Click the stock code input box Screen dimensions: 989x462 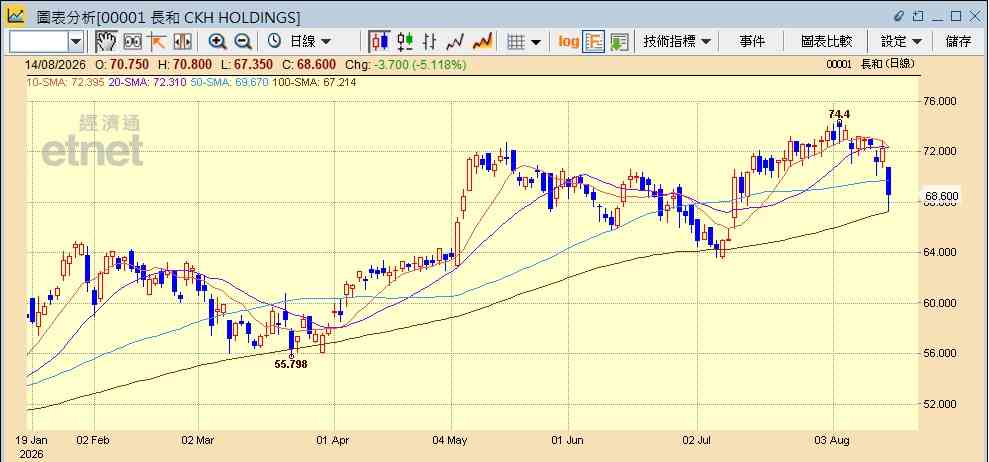pos(38,42)
